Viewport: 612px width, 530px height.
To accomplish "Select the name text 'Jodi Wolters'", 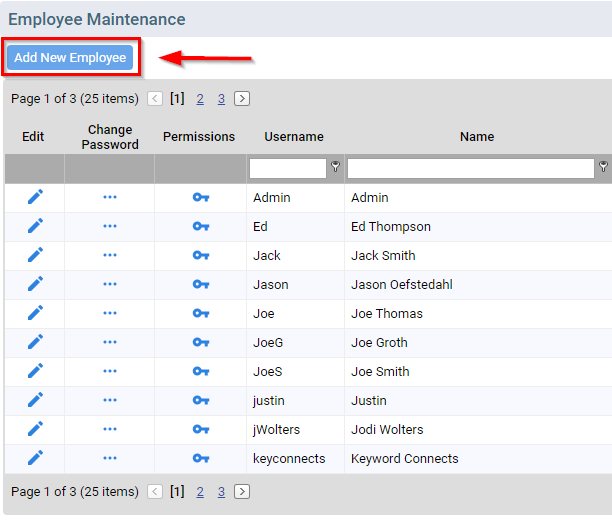I will click(x=387, y=429).
